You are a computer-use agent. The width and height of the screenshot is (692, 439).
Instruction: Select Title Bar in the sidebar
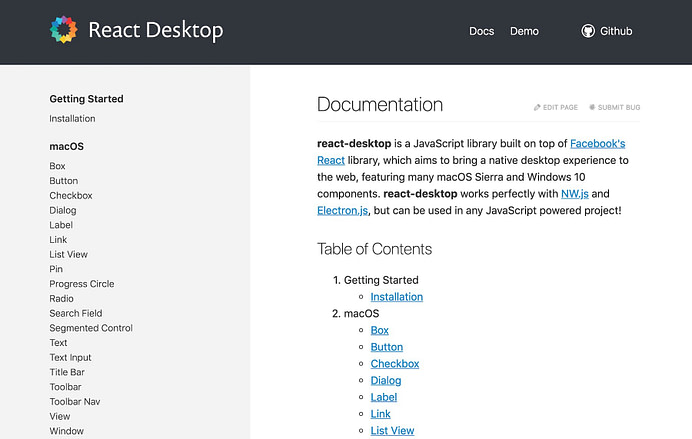pos(67,372)
